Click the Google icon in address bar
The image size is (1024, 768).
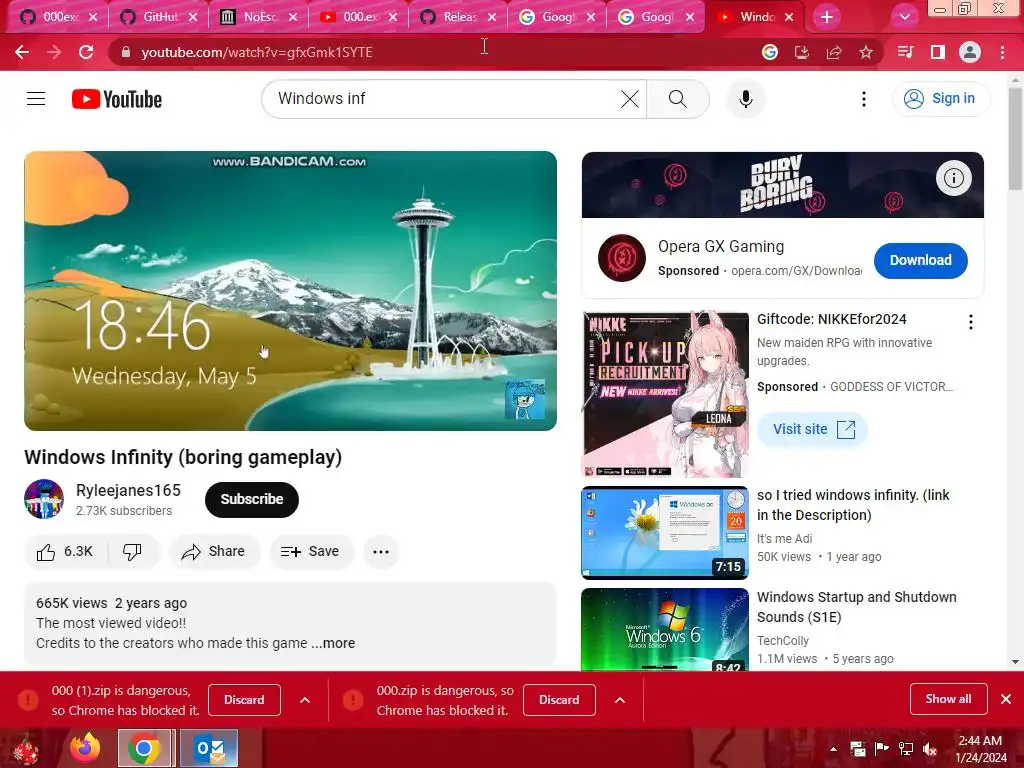click(x=769, y=52)
